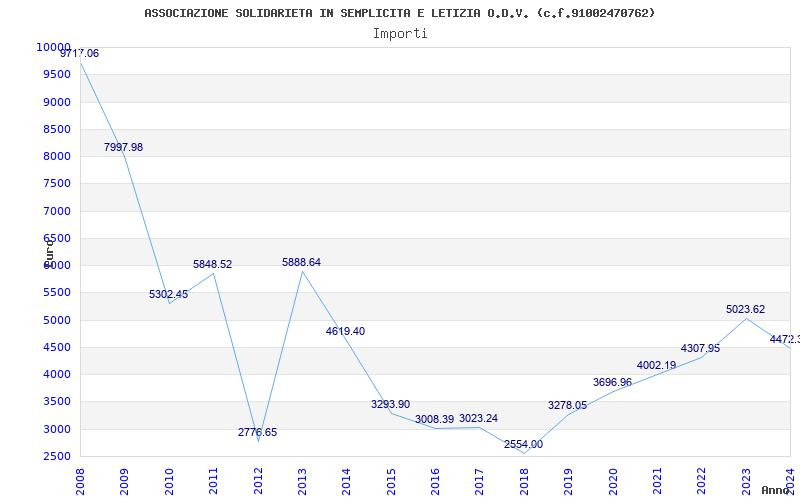
Task: Click the 8000 y-axis tick label
Action: point(57,157)
